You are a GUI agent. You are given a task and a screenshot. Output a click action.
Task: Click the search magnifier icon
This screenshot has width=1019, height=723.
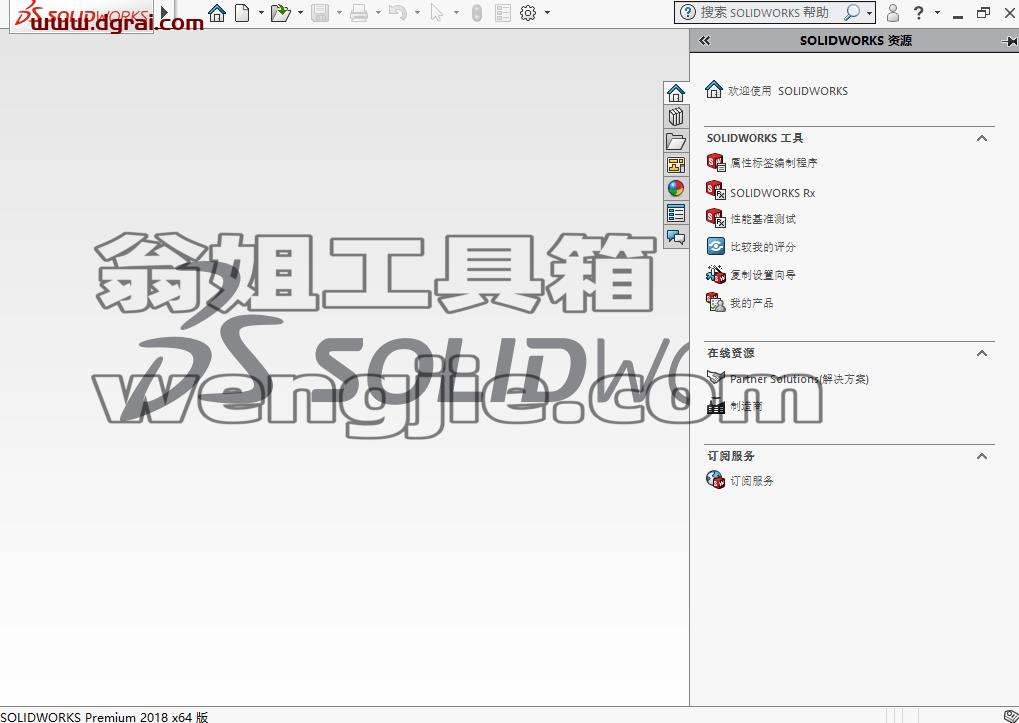pyautogui.click(x=851, y=12)
